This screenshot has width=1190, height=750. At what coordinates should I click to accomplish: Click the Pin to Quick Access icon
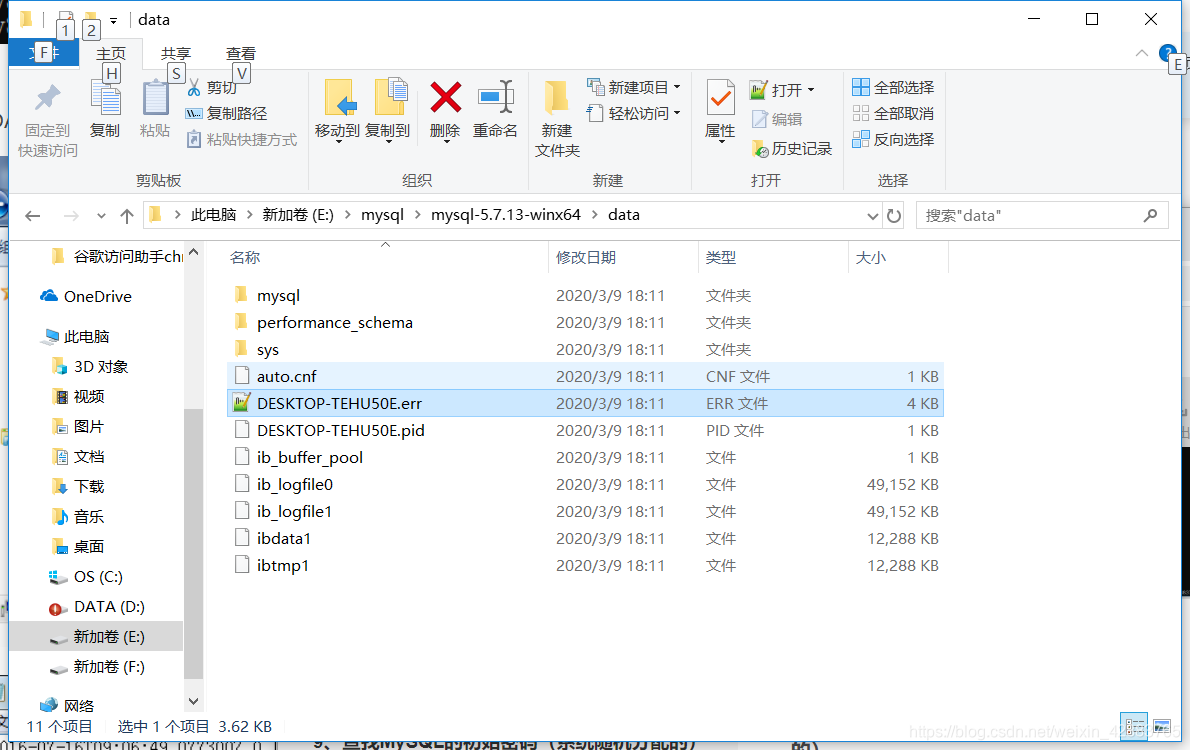click(x=47, y=99)
